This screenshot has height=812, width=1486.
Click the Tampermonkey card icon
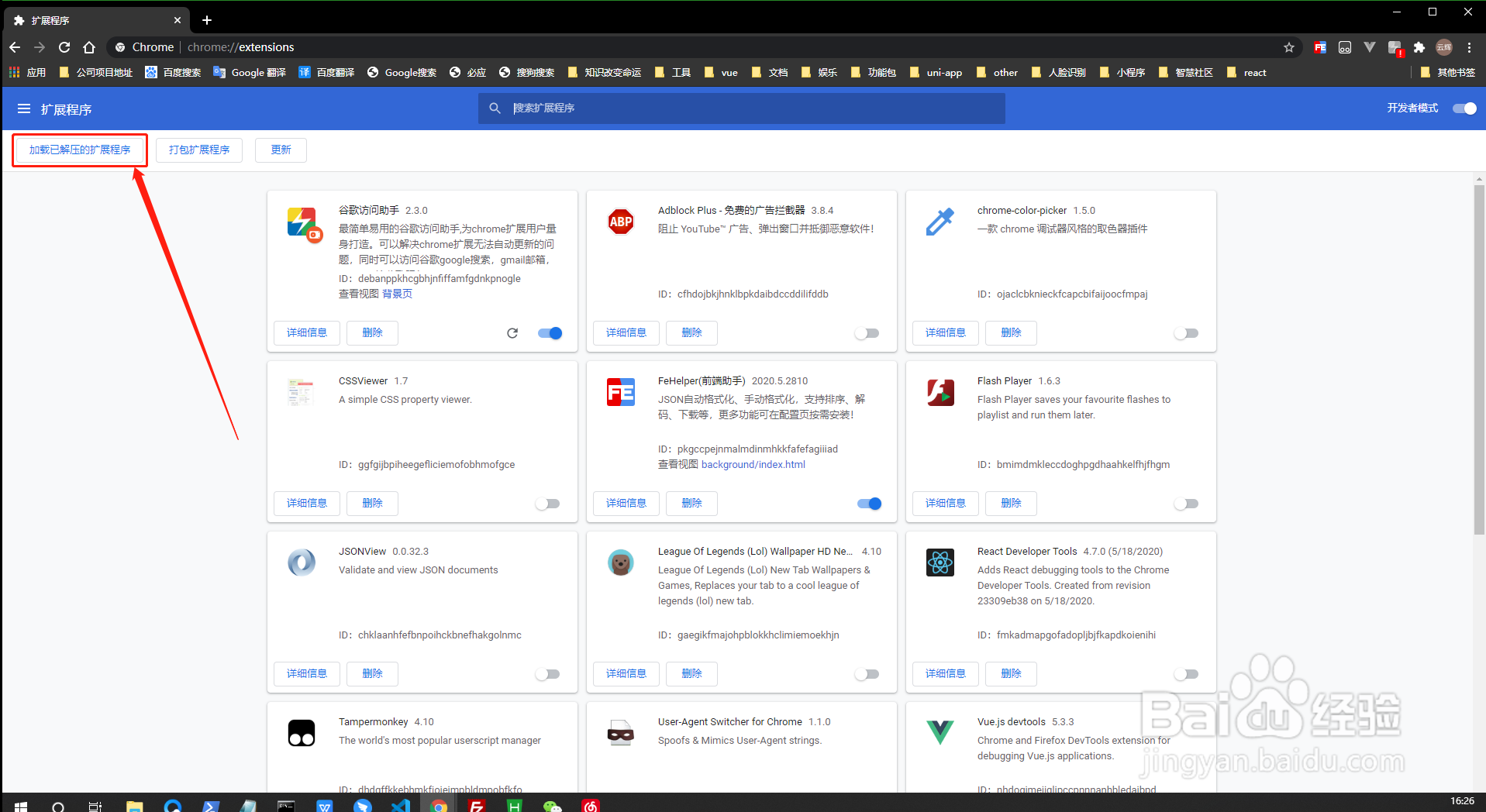302,733
